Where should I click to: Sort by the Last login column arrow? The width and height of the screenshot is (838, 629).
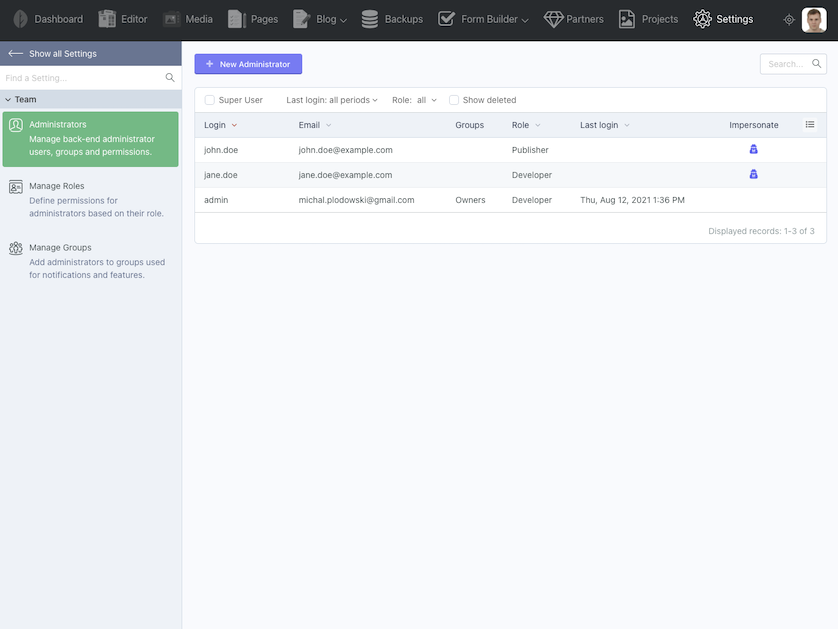pos(627,125)
